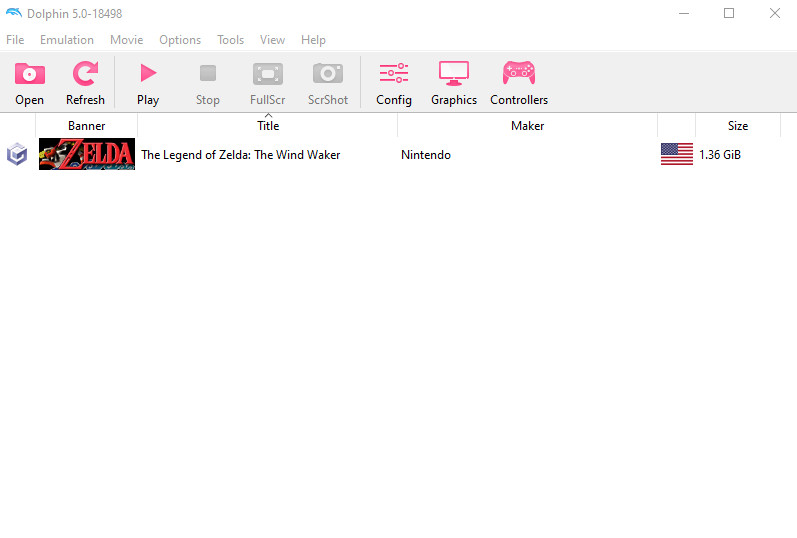797x538 pixels.
Task: Sort the list by the Title column header
Action: (268, 126)
